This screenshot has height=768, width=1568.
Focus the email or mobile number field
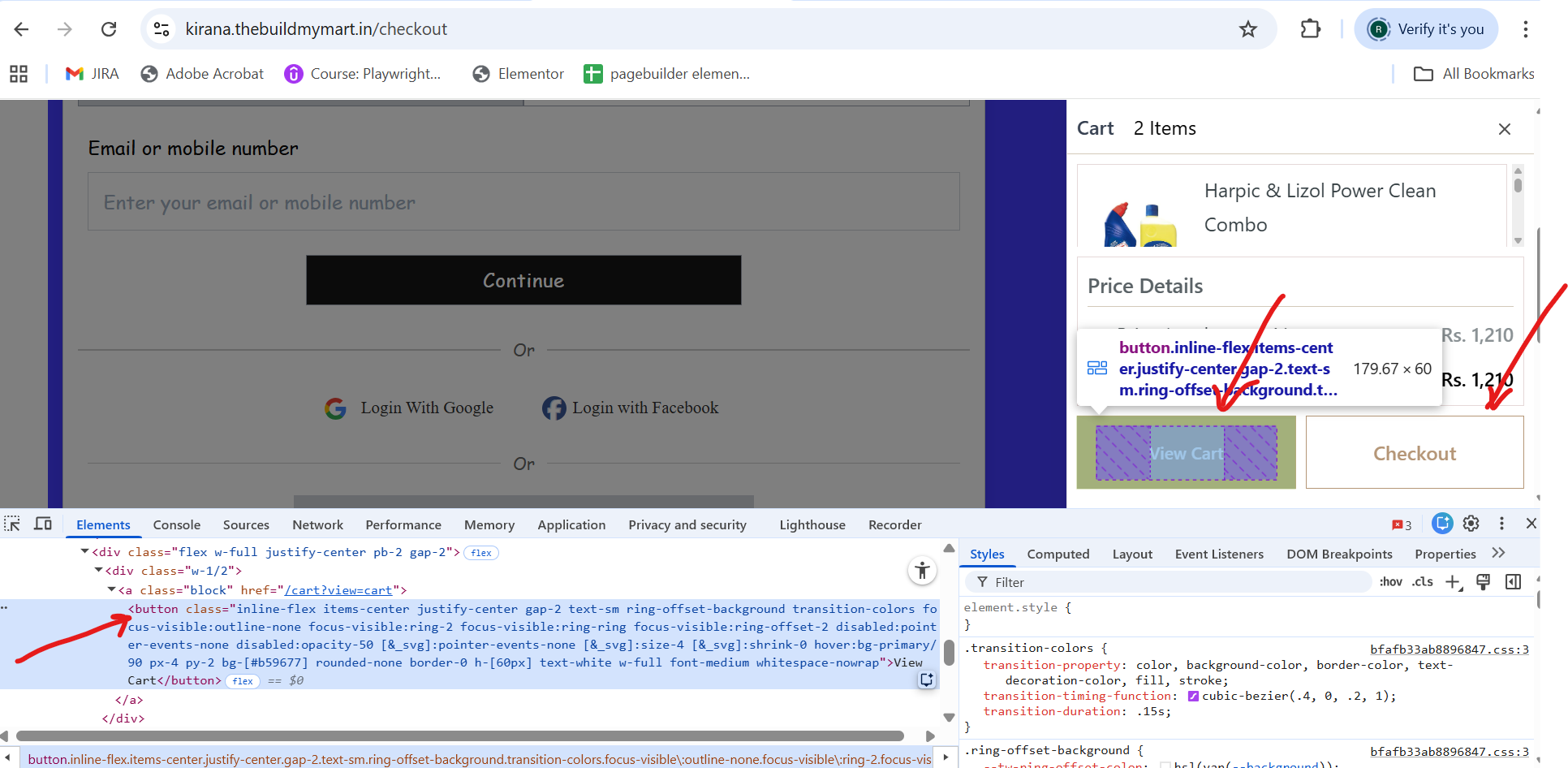point(523,201)
